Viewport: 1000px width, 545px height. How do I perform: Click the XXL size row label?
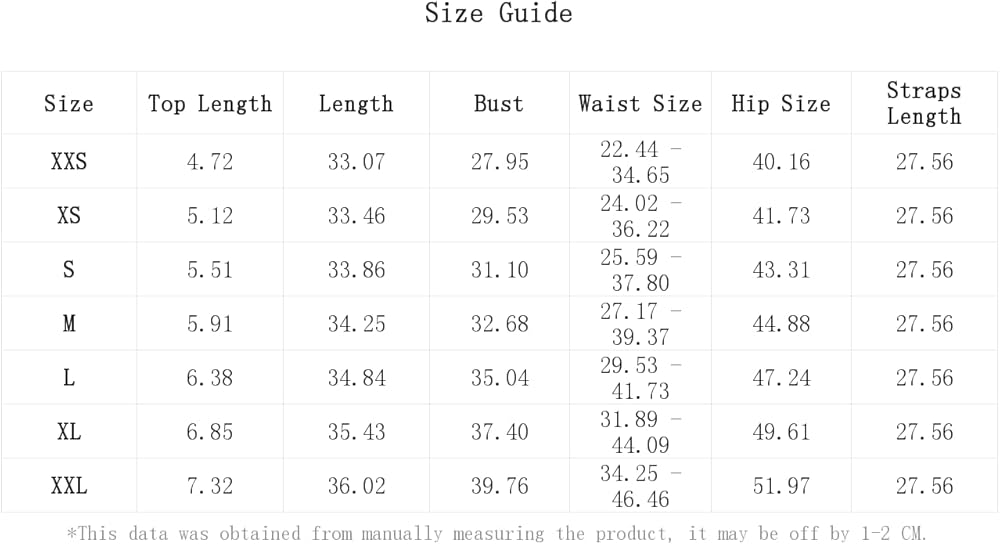click(69, 486)
